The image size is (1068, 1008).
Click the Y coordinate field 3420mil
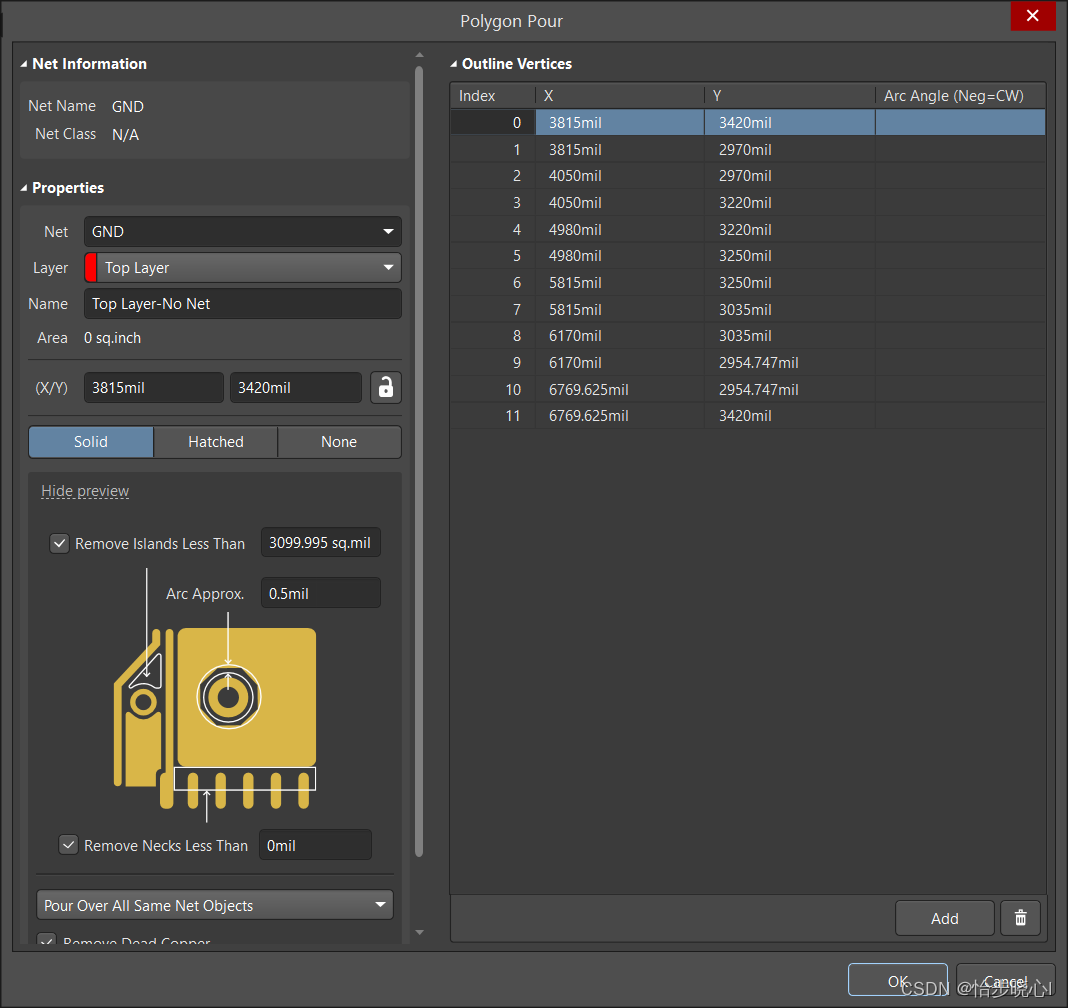pyautogui.click(x=296, y=388)
